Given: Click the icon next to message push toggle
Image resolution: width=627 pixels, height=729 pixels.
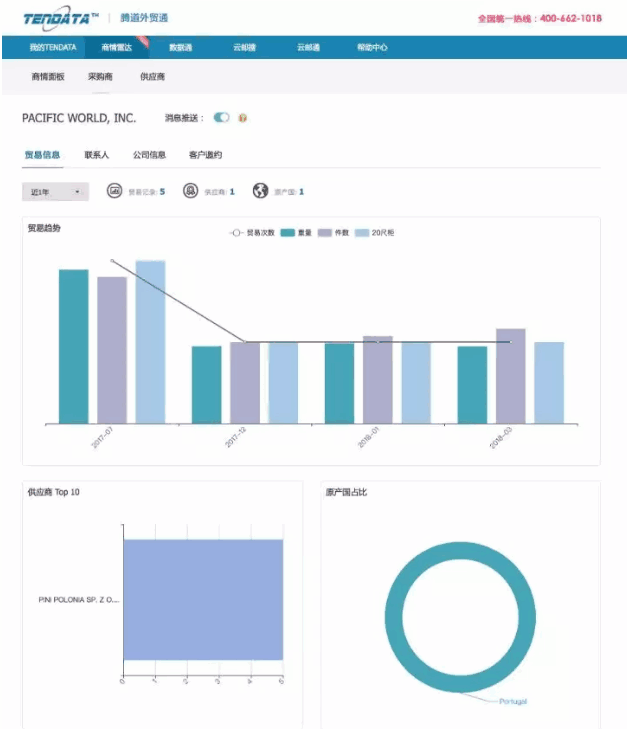Looking at the screenshot, I should 242,118.
